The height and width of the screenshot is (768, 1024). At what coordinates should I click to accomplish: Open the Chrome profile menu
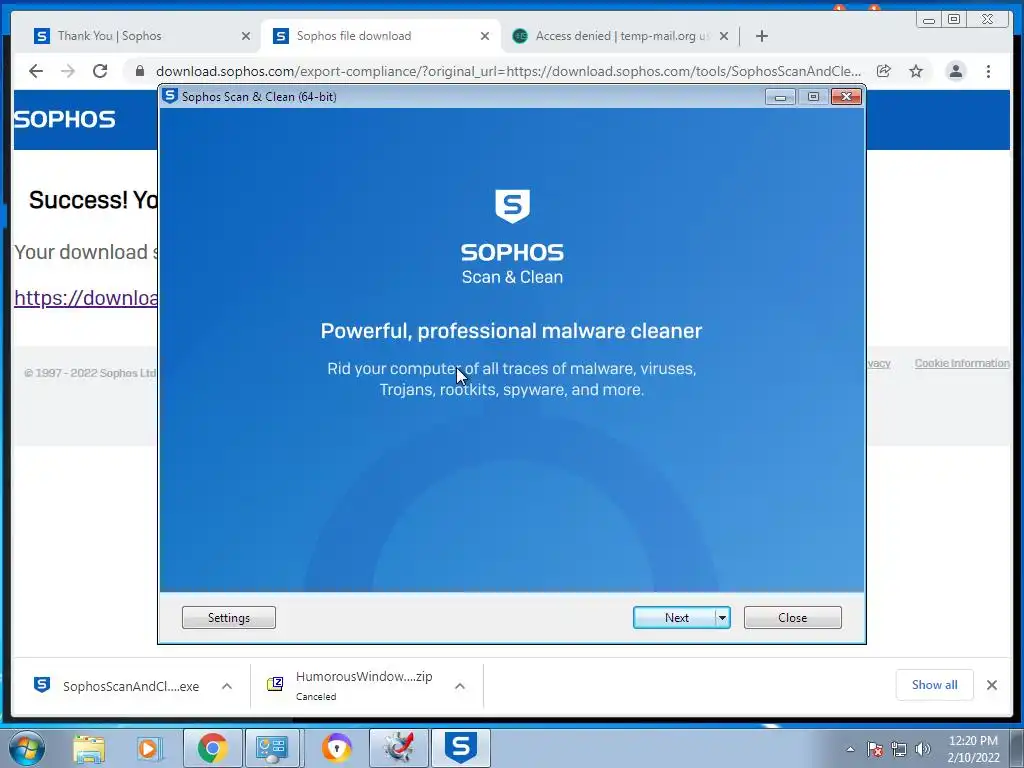pos(955,71)
